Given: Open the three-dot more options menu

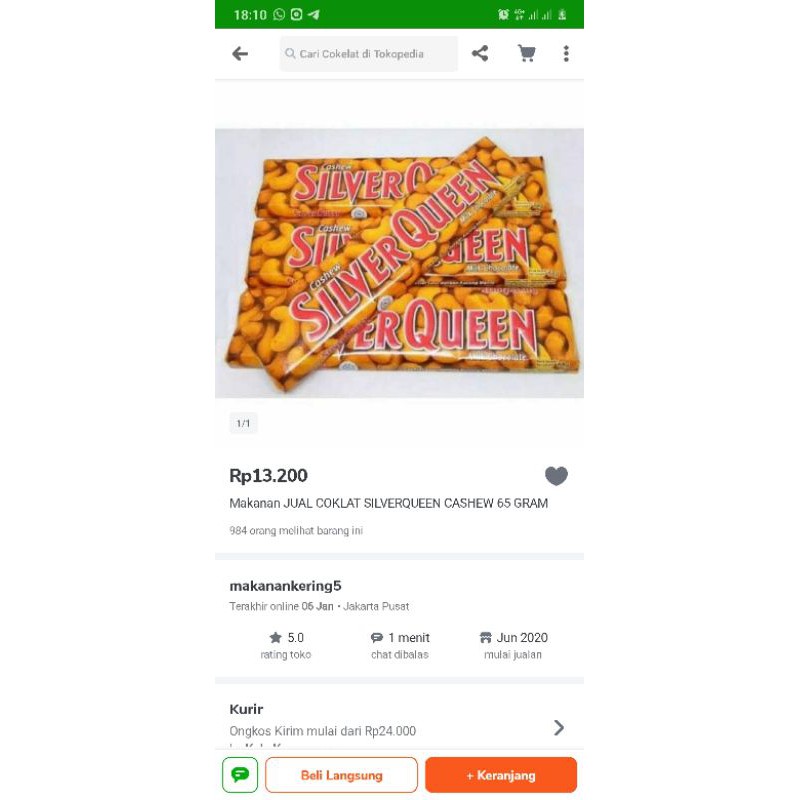Looking at the screenshot, I should coord(566,54).
